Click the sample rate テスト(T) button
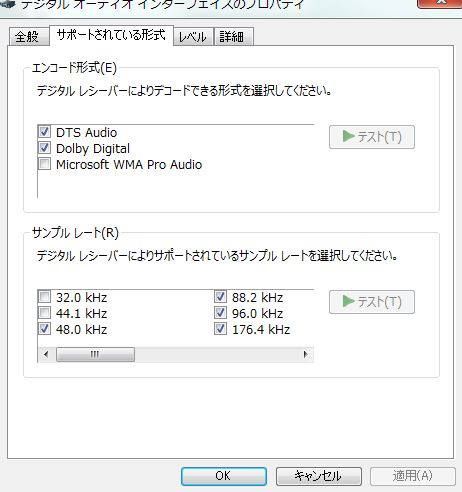Screen dimensions: 462x492 pyautogui.click(x=372, y=302)
